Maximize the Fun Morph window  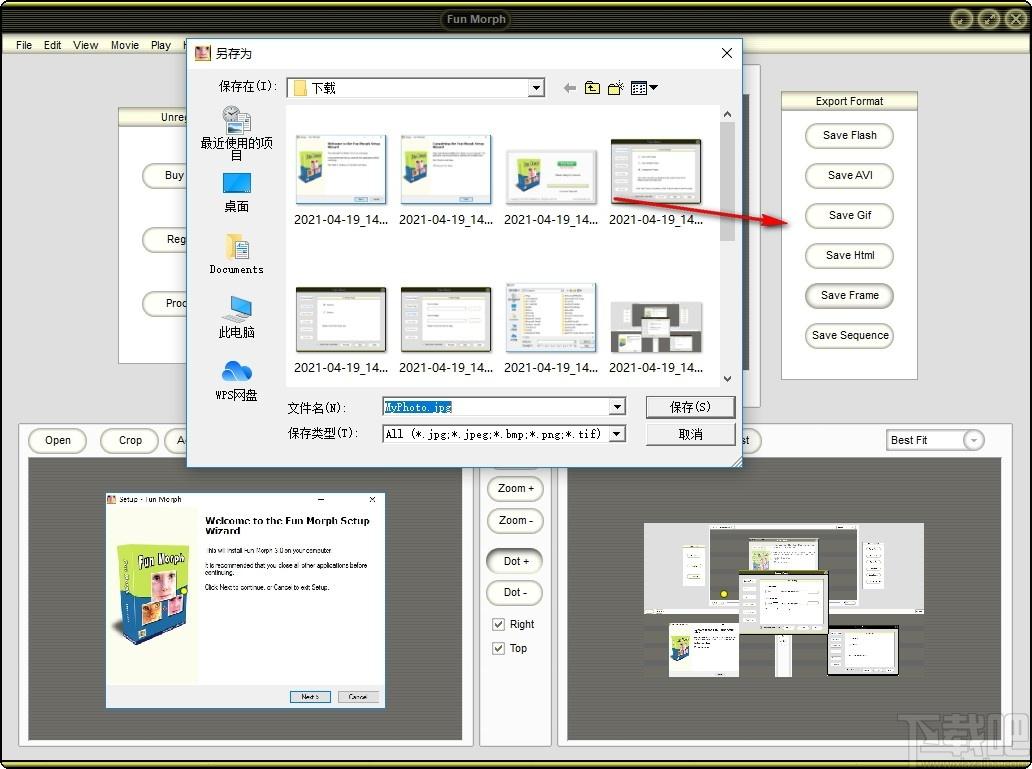pos(989,19)
